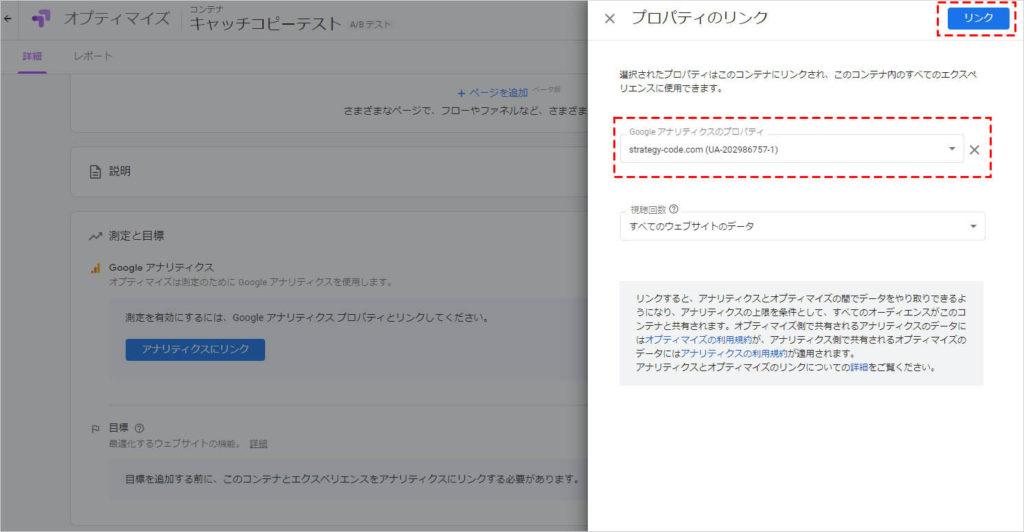The height and width of the screenshot is (532, 1024).
Task: Switch to the 詳細 tab
Action: 32,56
